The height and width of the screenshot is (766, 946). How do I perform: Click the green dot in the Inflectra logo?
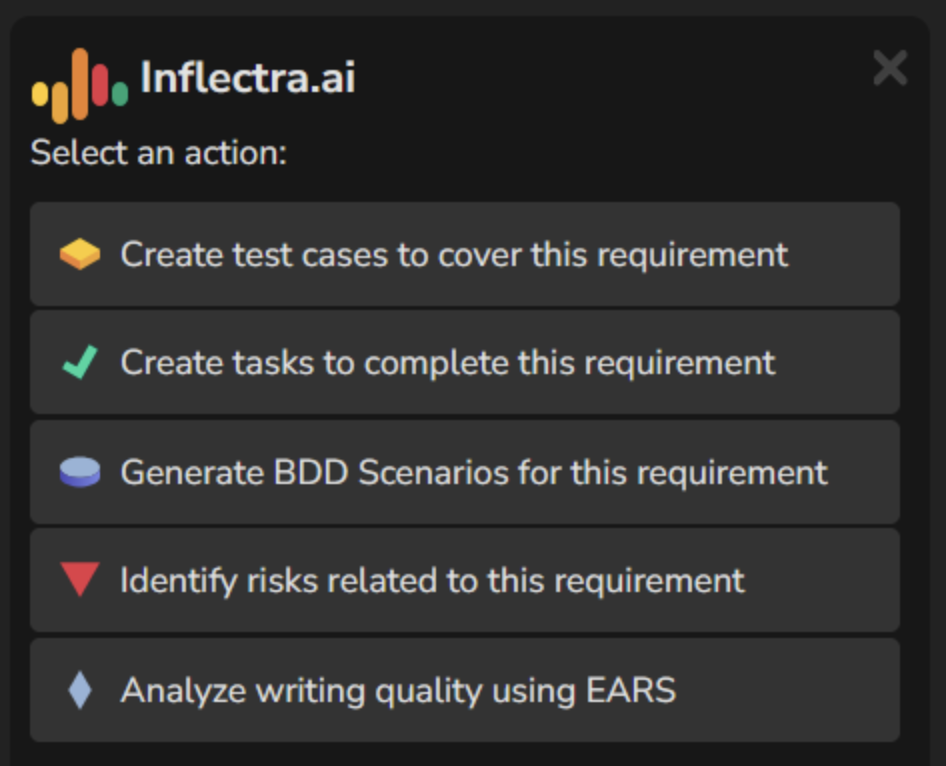click(x=120, y=94)
